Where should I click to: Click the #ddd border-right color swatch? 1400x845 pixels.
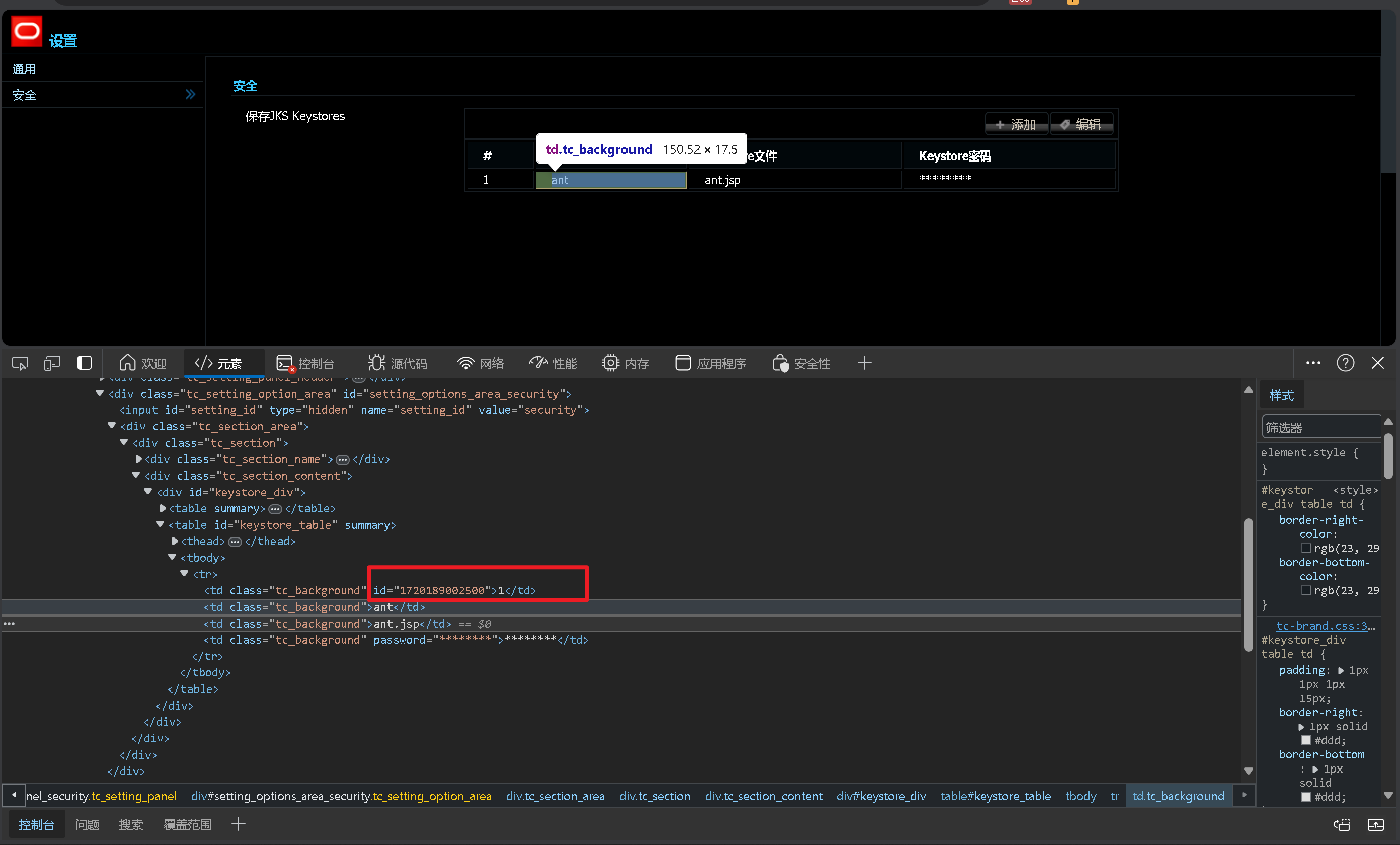[x=1306, y=741]
